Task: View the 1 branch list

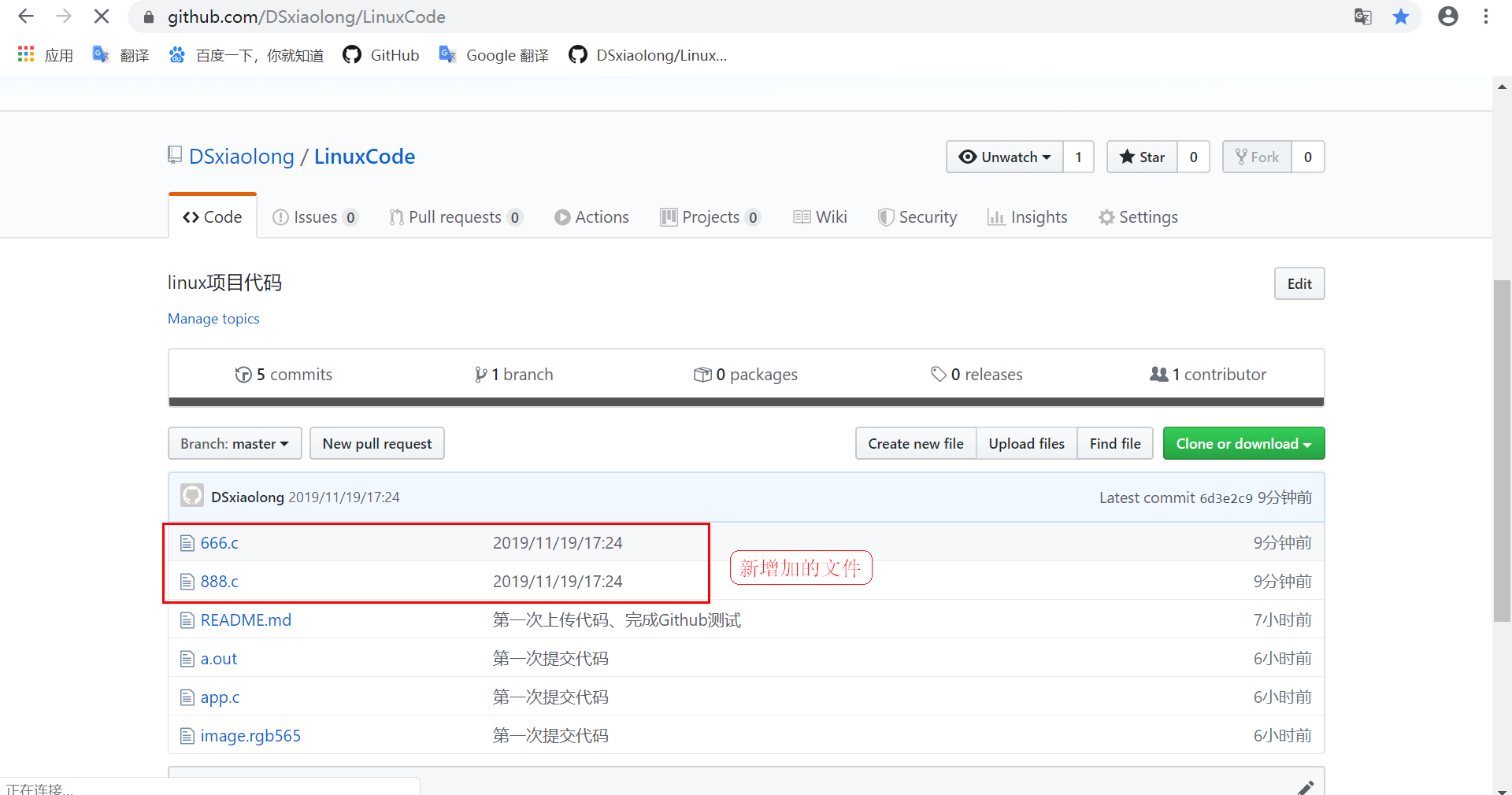Action: click(x=513, y=375)
